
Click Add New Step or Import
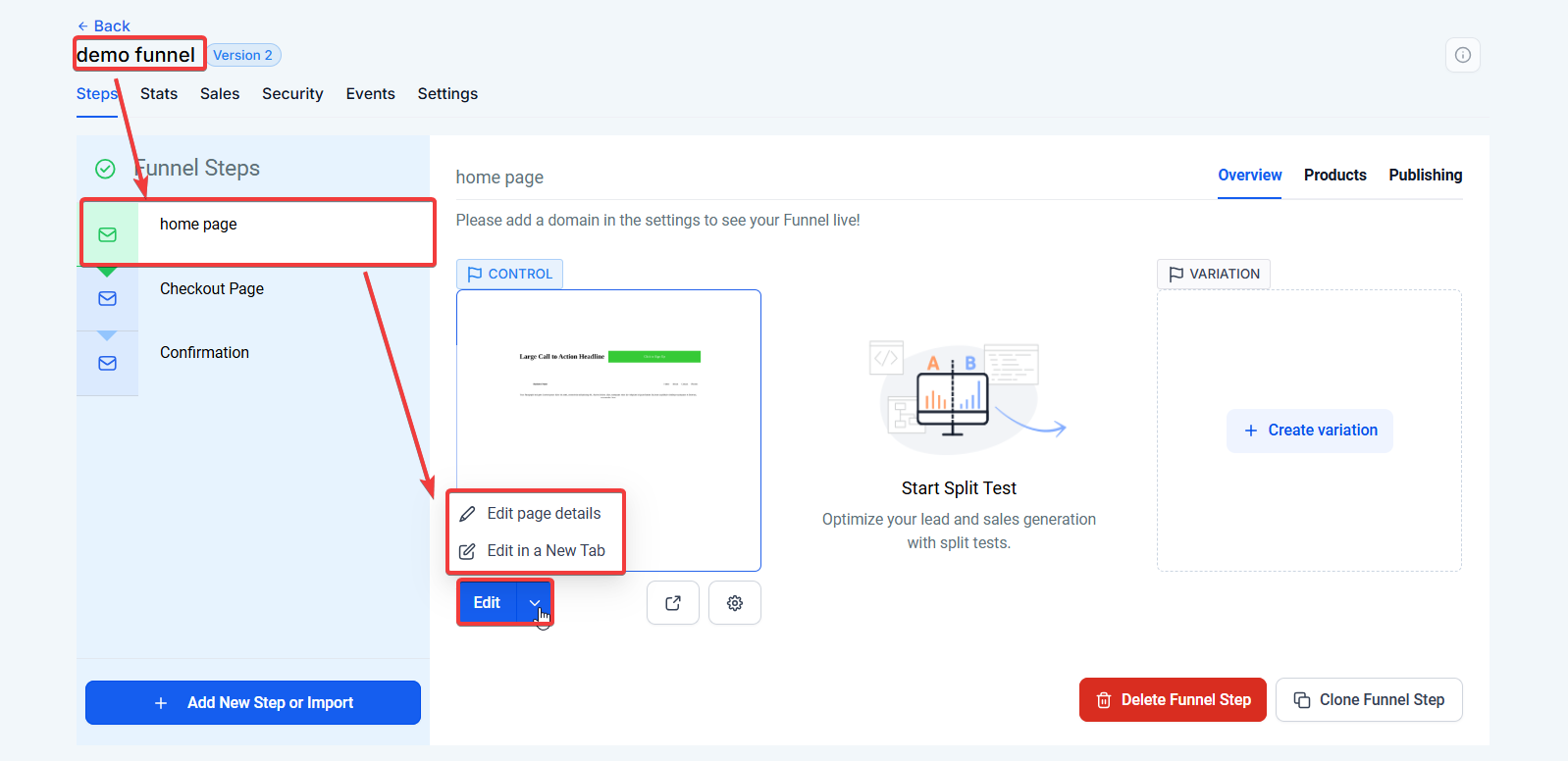tap(253, 703)
